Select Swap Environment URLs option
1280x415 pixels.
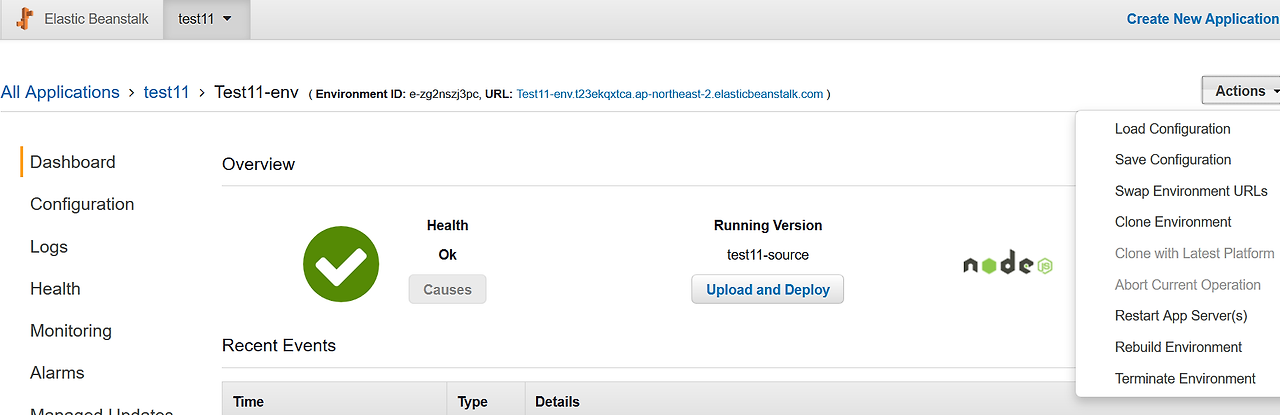(1191, 191)
